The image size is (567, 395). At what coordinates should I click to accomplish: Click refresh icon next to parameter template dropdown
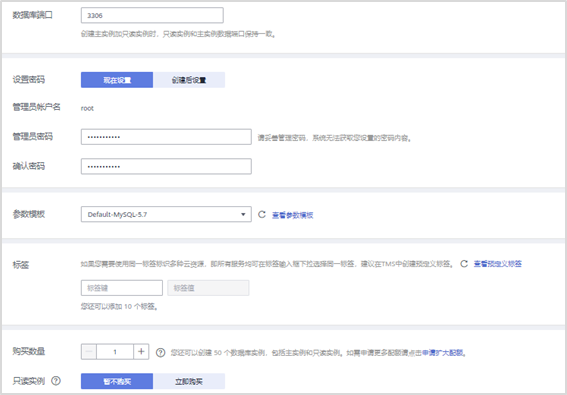coord(261,215)
